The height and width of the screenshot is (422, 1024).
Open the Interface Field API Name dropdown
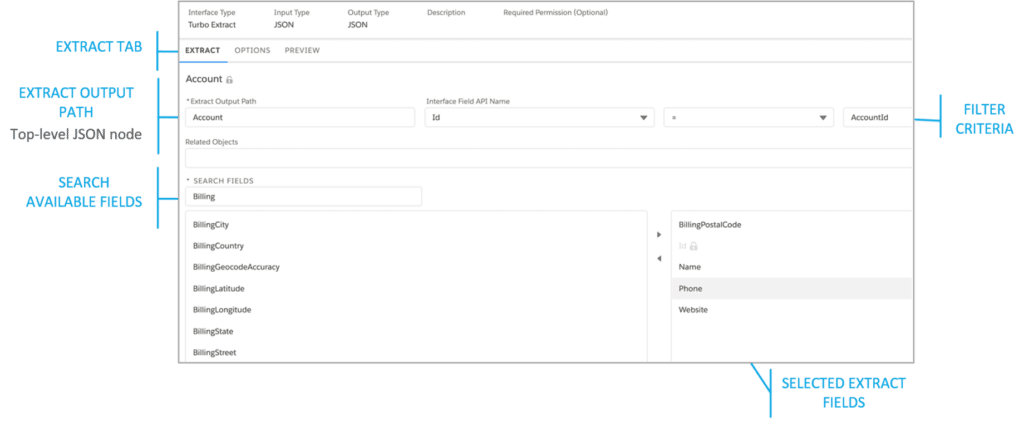[539, 117]
